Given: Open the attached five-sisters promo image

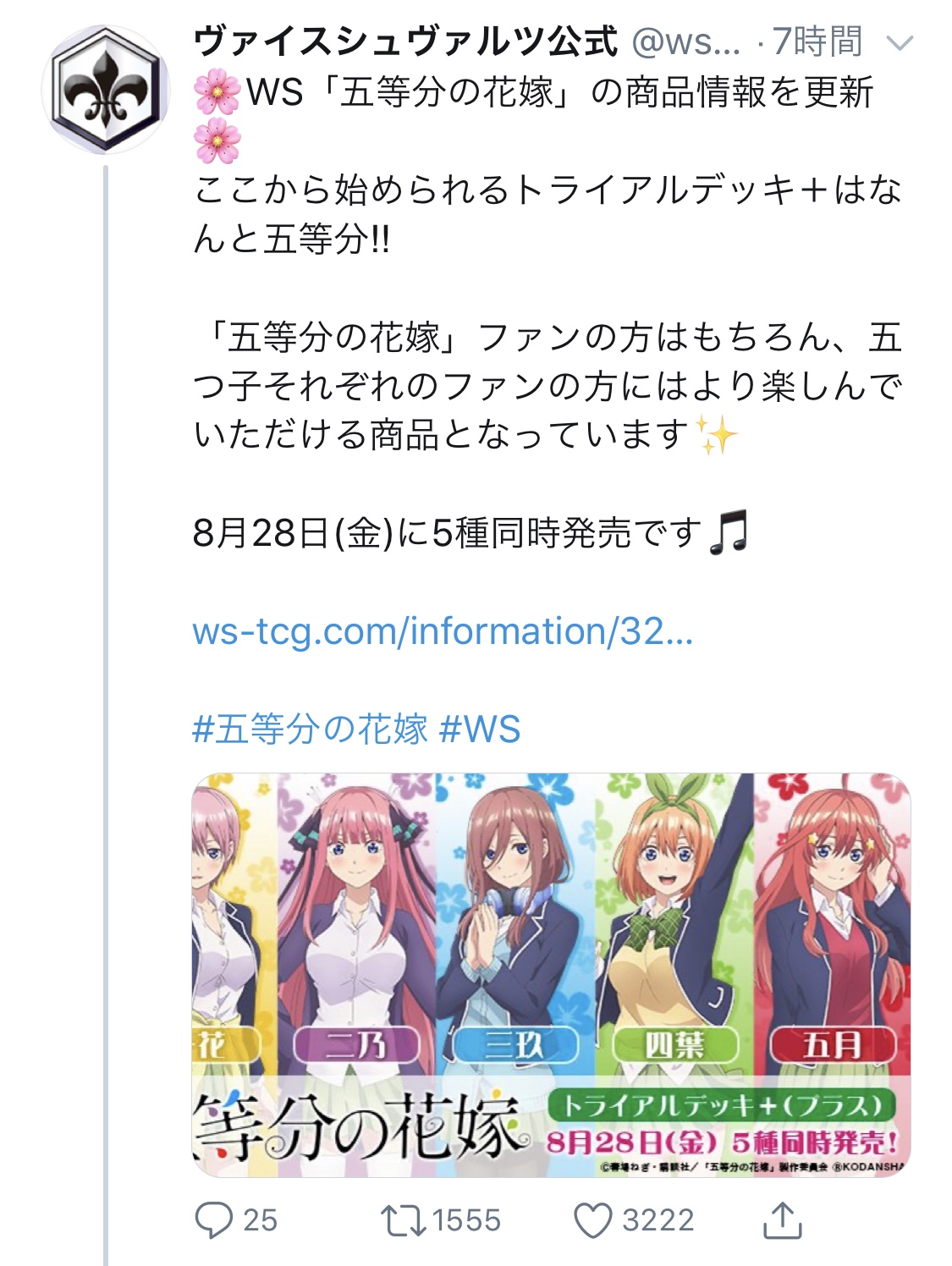Looking at the screenshot, I should pos(551,975).
